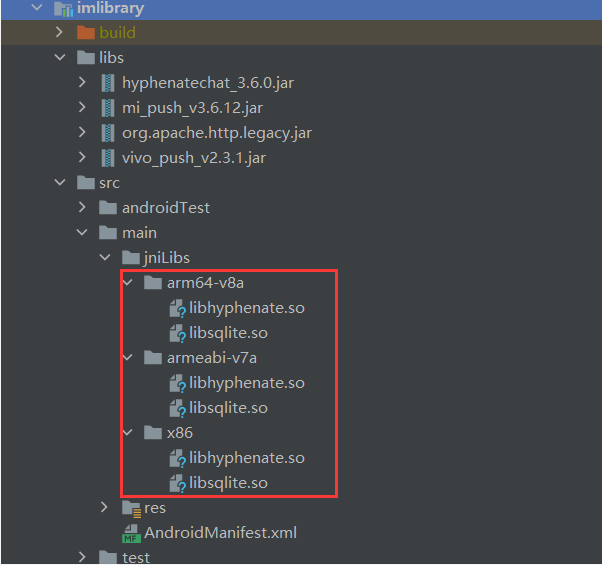602x565 pixels.
Task: Click libsqlite.so file icon under arm64-v8a
Action: pyautogui.click(x=178, y=334)
